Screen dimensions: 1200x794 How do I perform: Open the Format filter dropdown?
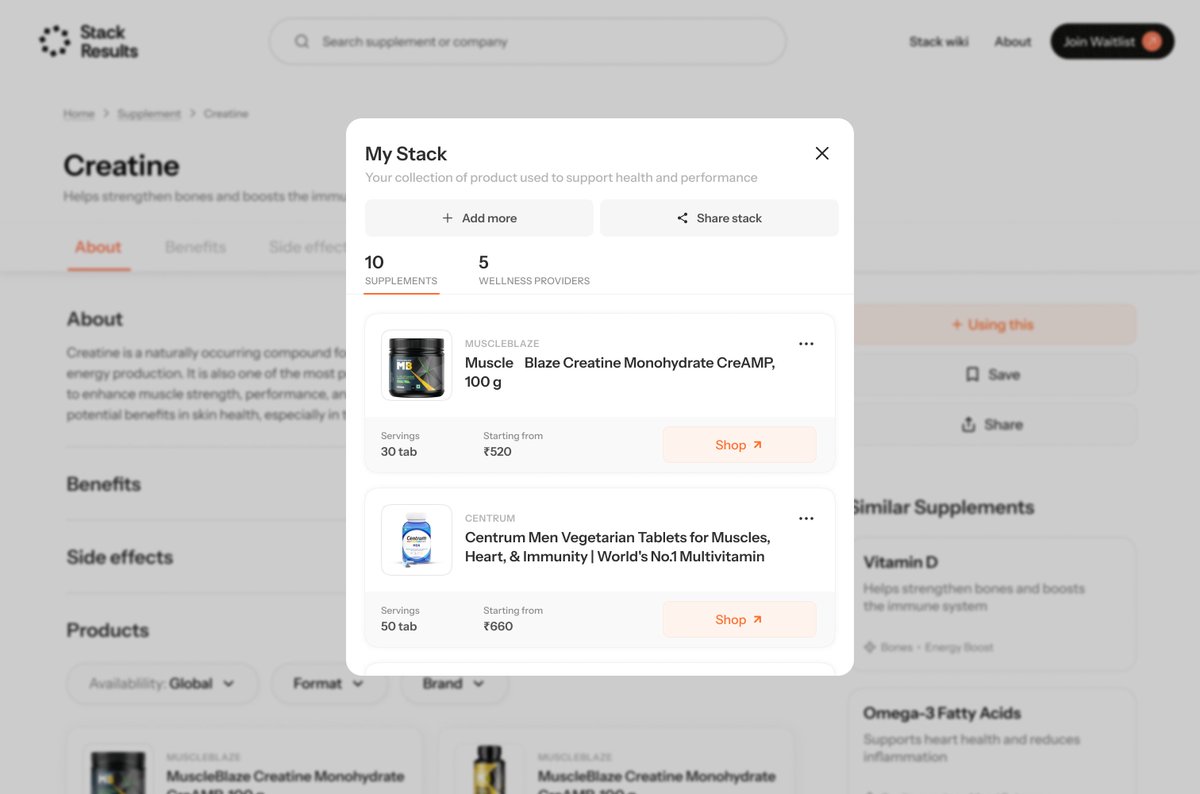pyautogui.click(x=329, y=684)
